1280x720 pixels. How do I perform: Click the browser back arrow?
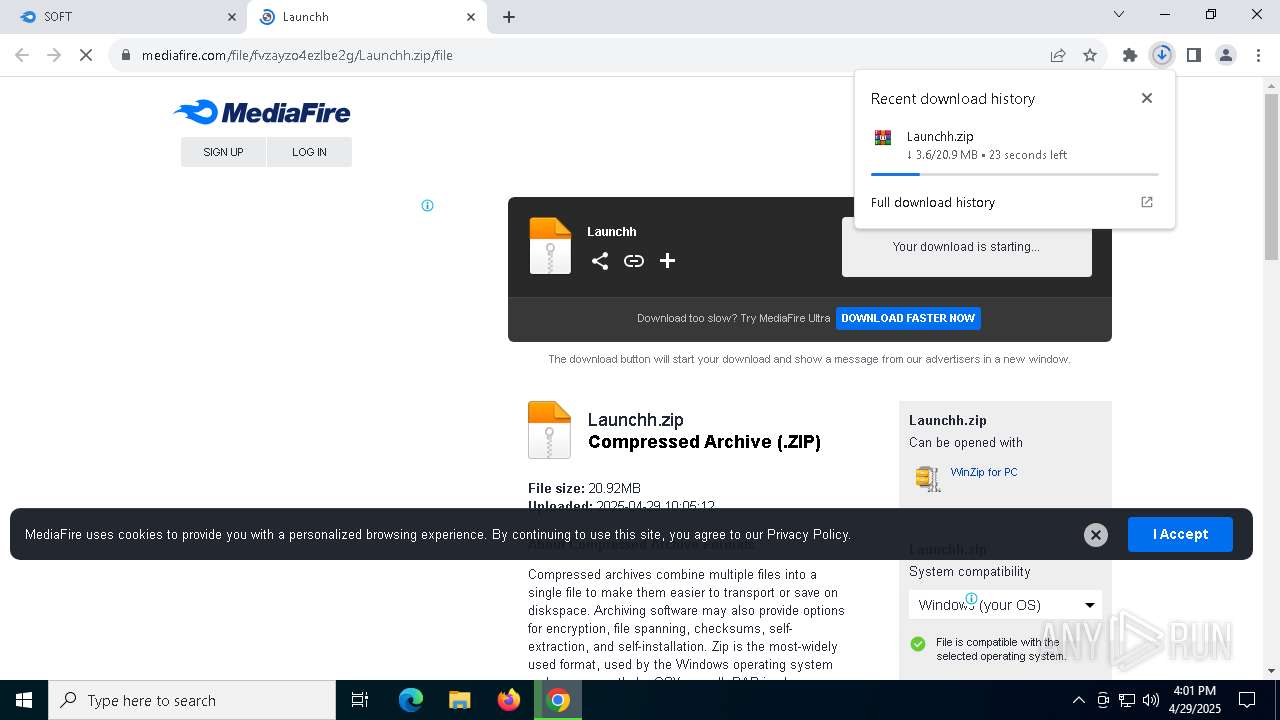tap(22, 55)
